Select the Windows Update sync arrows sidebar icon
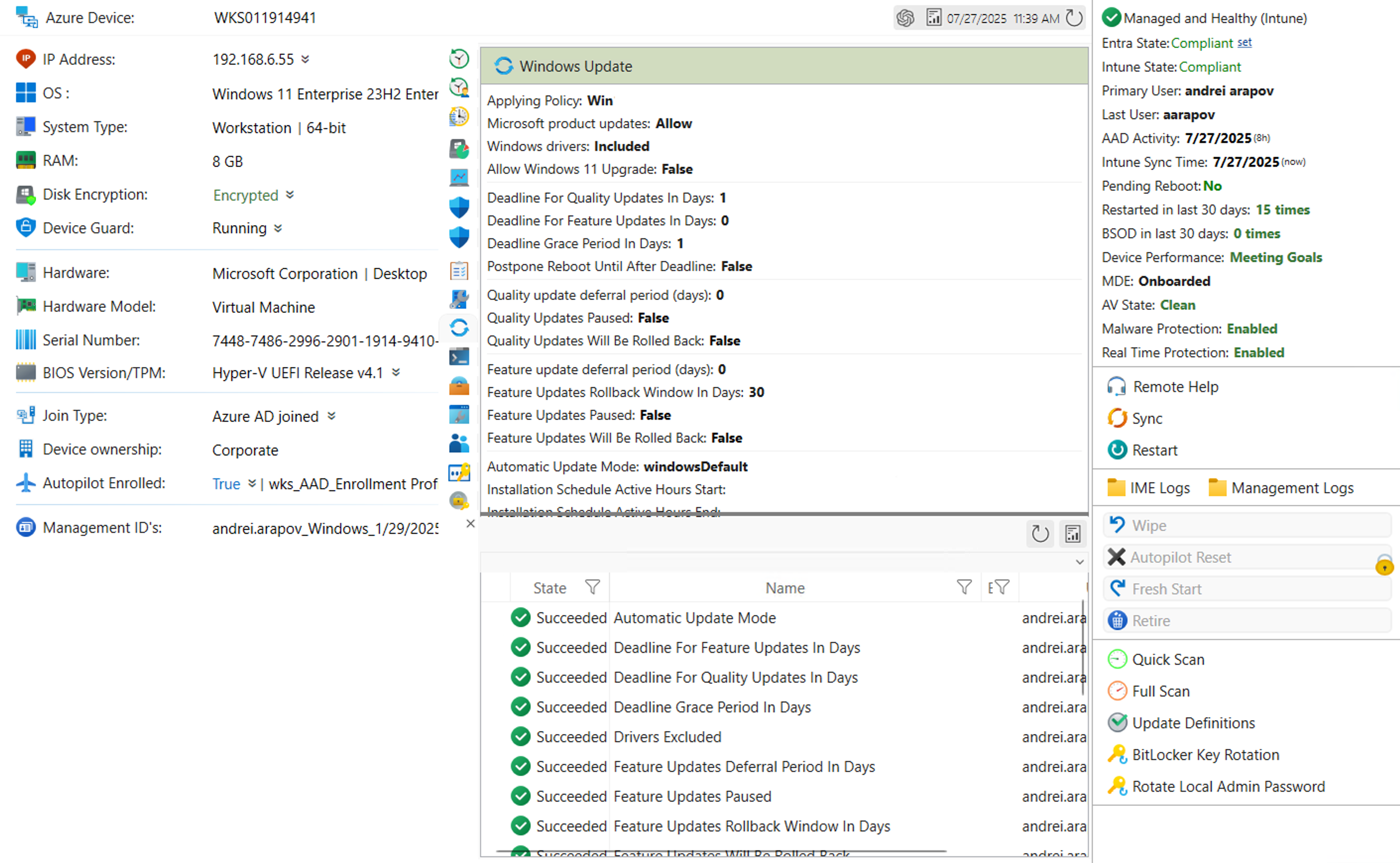Viewport: 1400px width, 863px height. click(459, 328)
